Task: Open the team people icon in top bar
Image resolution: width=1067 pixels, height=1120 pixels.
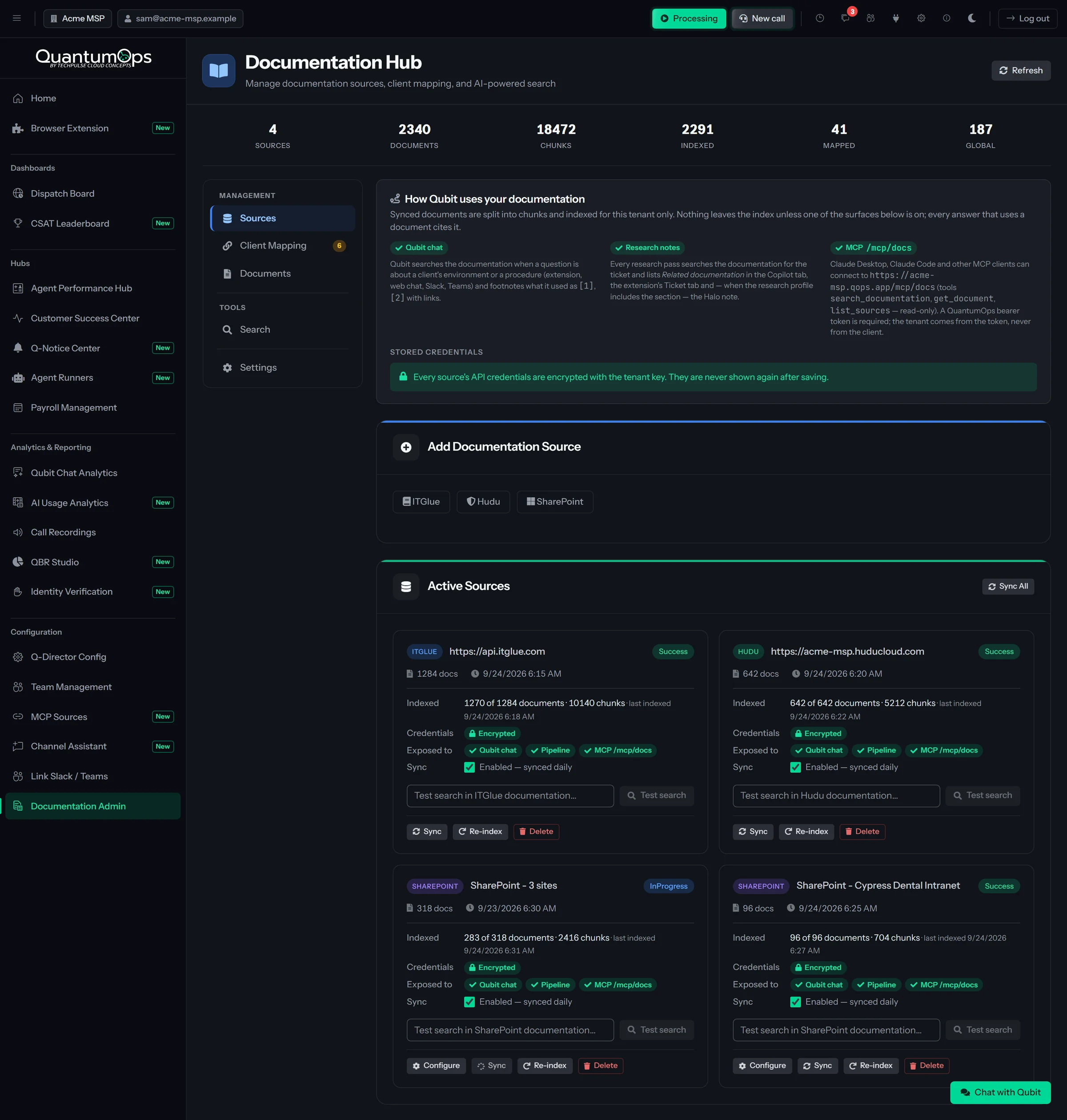Action: [x=871, y=18]
